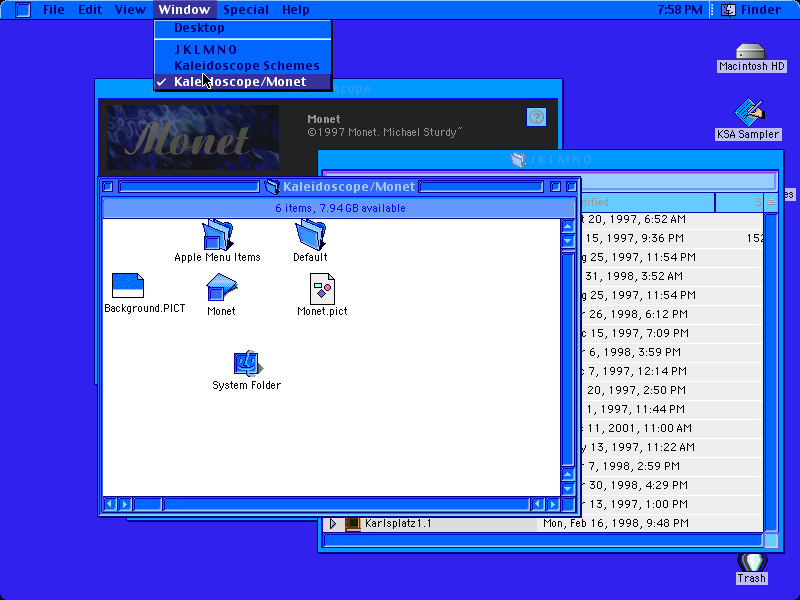Select the Apple Menu Items folder icon
The image size is (800, 600).
(218, 235)
